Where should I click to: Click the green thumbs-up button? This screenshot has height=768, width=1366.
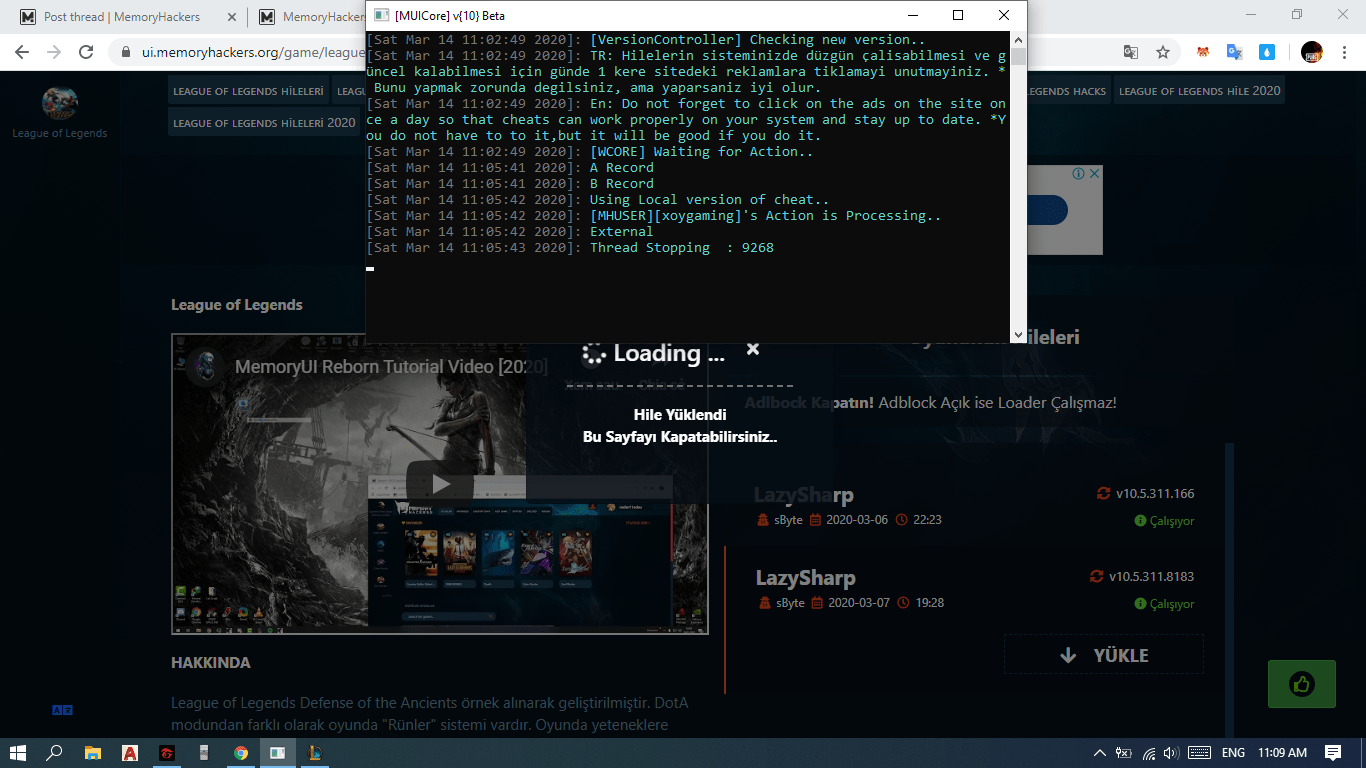pyautogui.click(x=1301, y=685)
